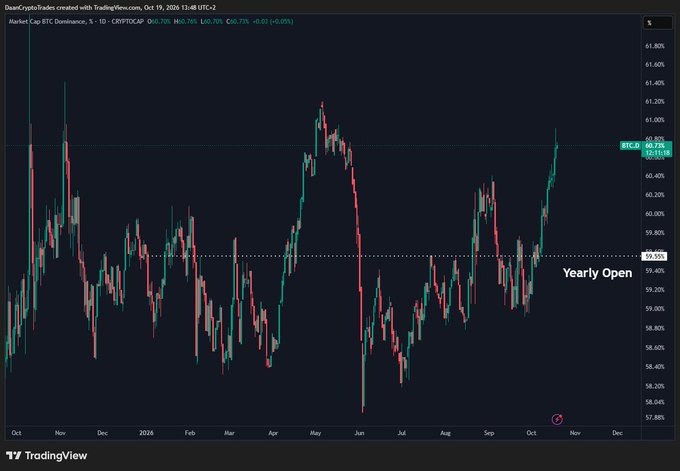Click the Feb label on the time axis
The width and height of the screenshot is (680, 471).
[x=190, y=433]
